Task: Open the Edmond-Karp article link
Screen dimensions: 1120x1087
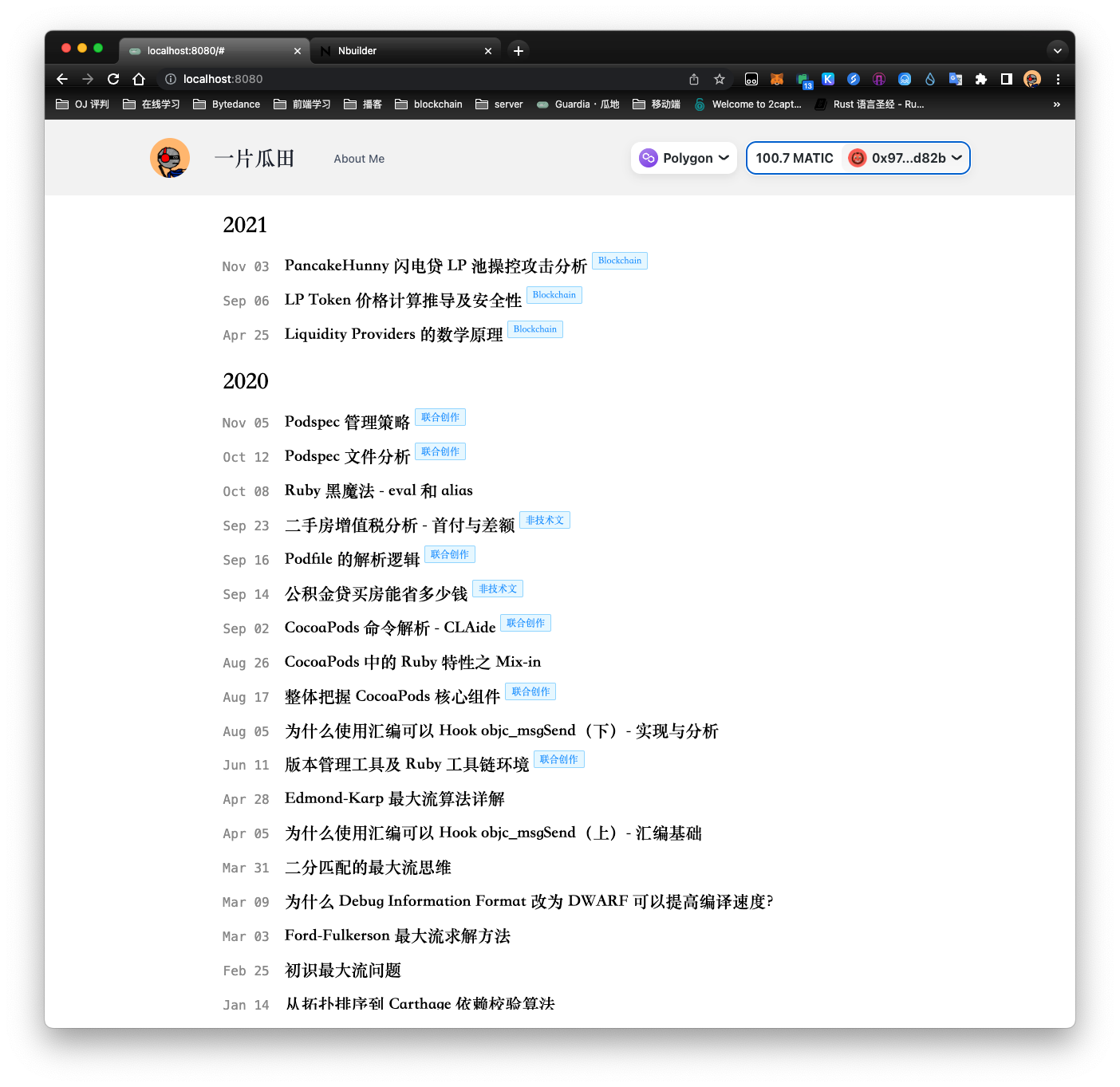Action: pos(394,798)
